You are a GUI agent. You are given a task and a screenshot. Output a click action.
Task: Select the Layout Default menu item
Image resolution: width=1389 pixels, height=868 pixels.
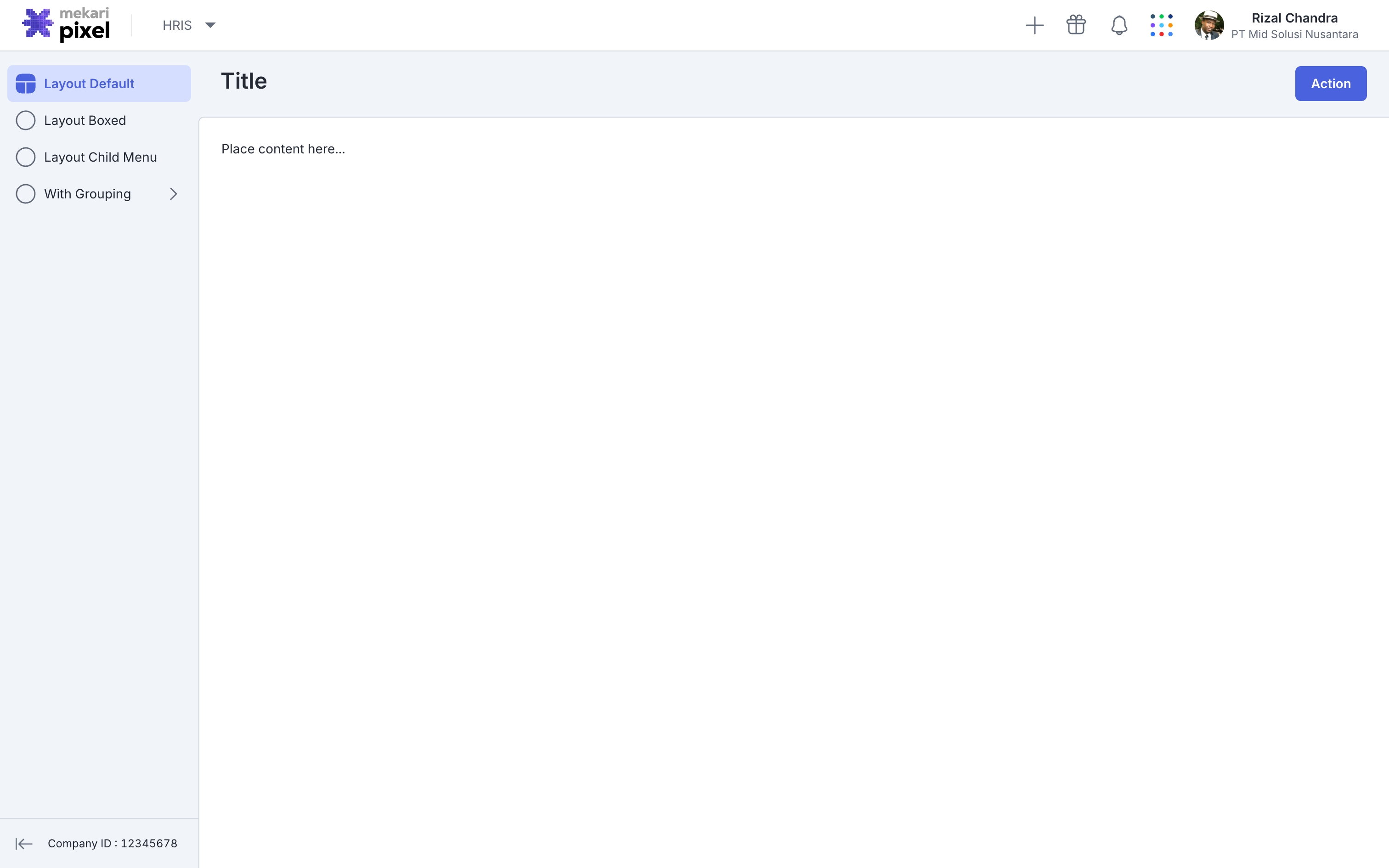(89, 84)
